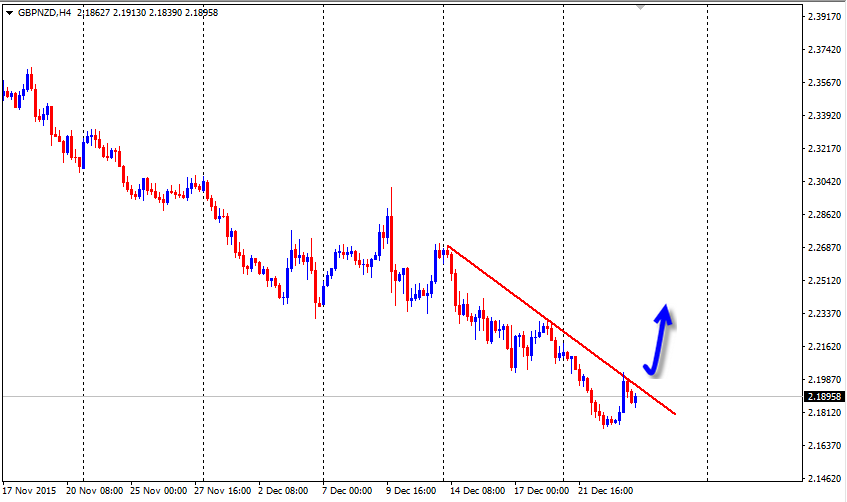Click price axis label 2.25120
This screenshot has width=847, height=502.
pyautogui.click(x=824, y=280)
